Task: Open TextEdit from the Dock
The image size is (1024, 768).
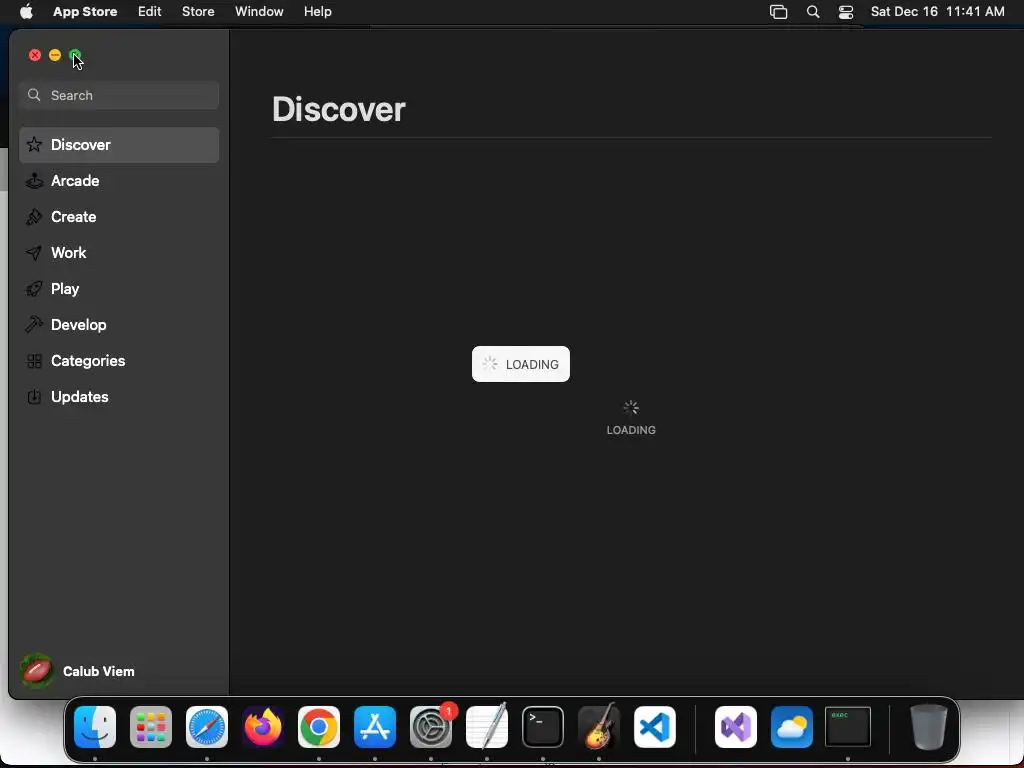Action: point(487,726)
